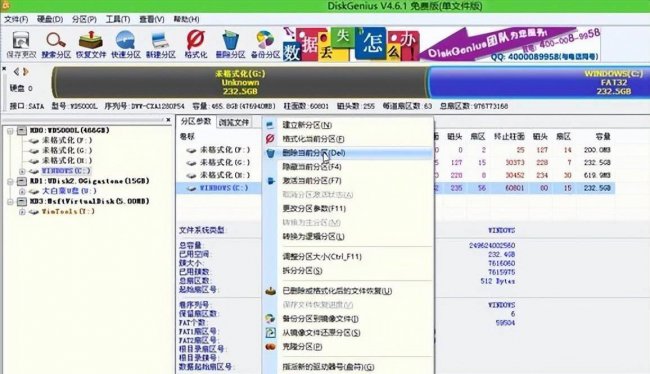Choose 指派新的驱动器号(盘符)(G) menu entry
Screen dimensions: 650x374
348,367
